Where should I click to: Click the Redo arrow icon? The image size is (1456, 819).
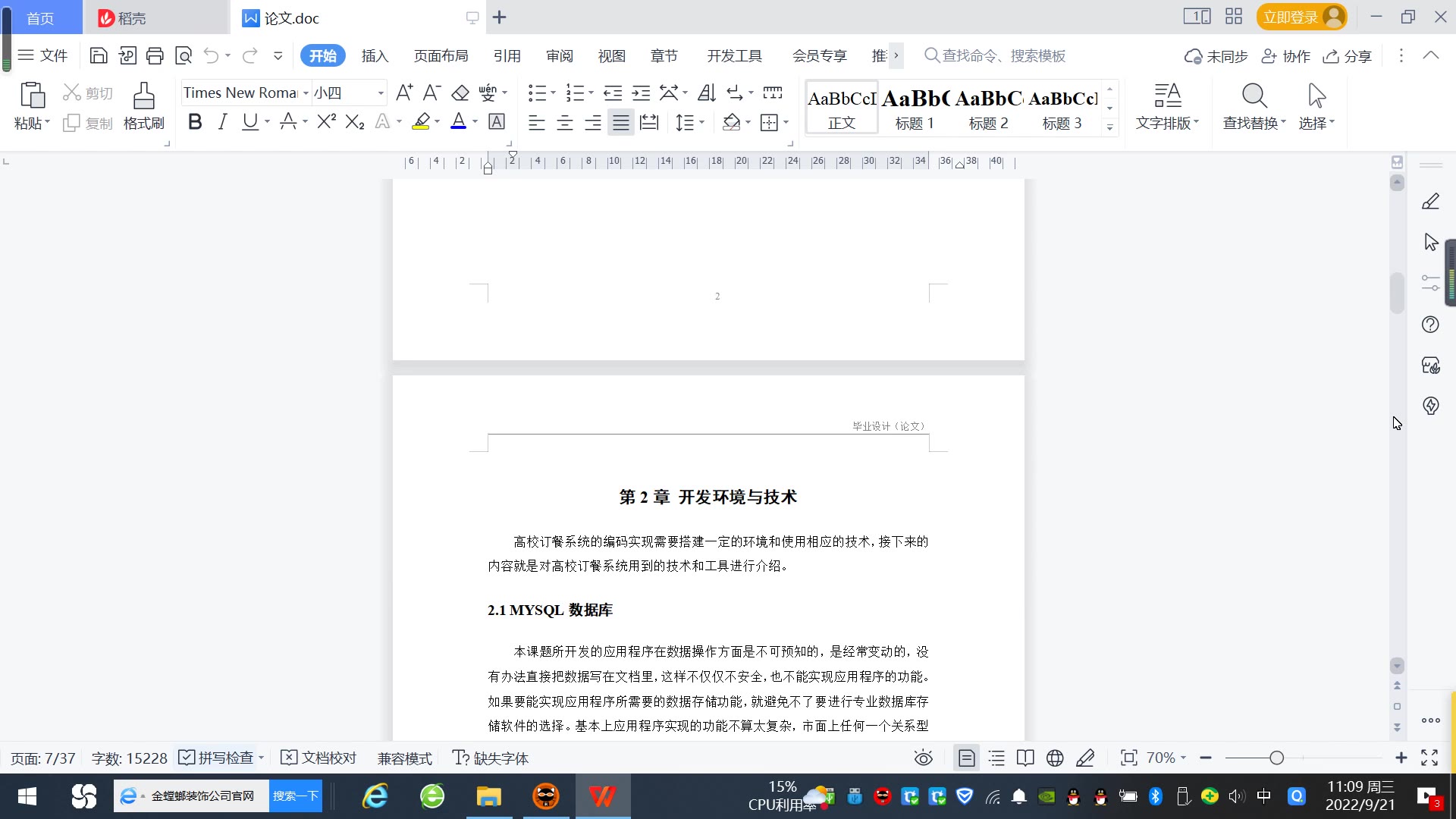pyautogui.click(x=249, y=55)
